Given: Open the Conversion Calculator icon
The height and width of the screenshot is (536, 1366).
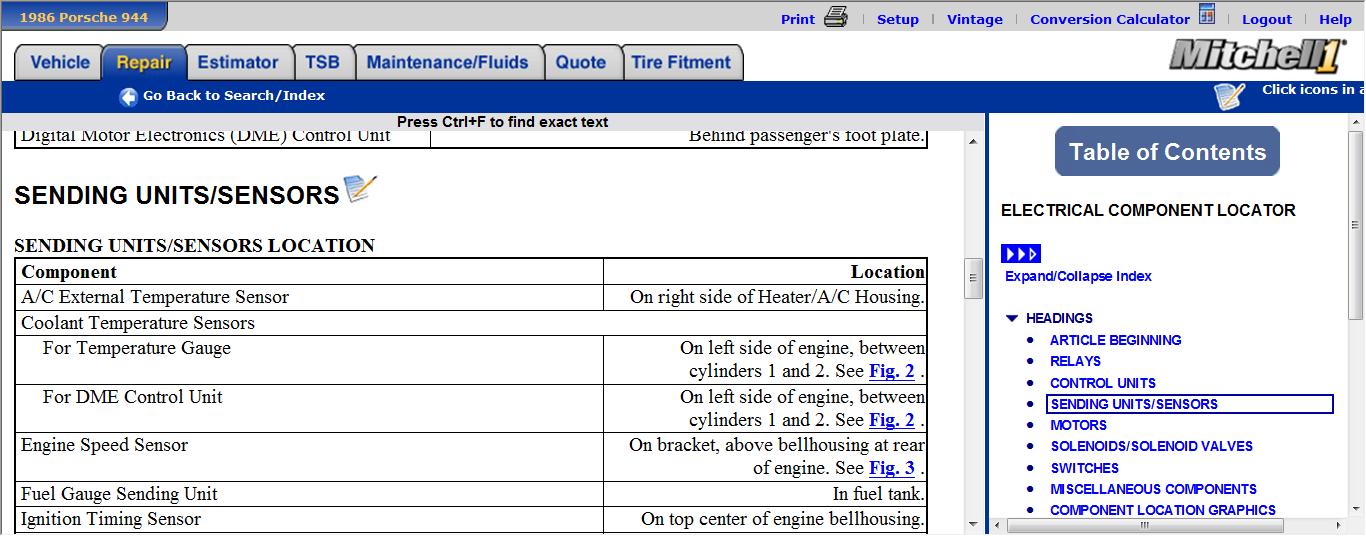Looking at the screenshot, I should coord(1207,16).
